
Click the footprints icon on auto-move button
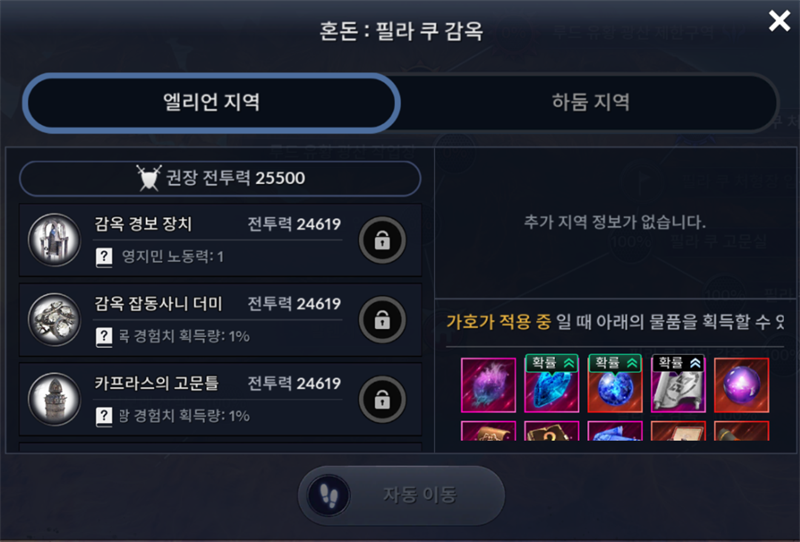(x=329, y=495)
